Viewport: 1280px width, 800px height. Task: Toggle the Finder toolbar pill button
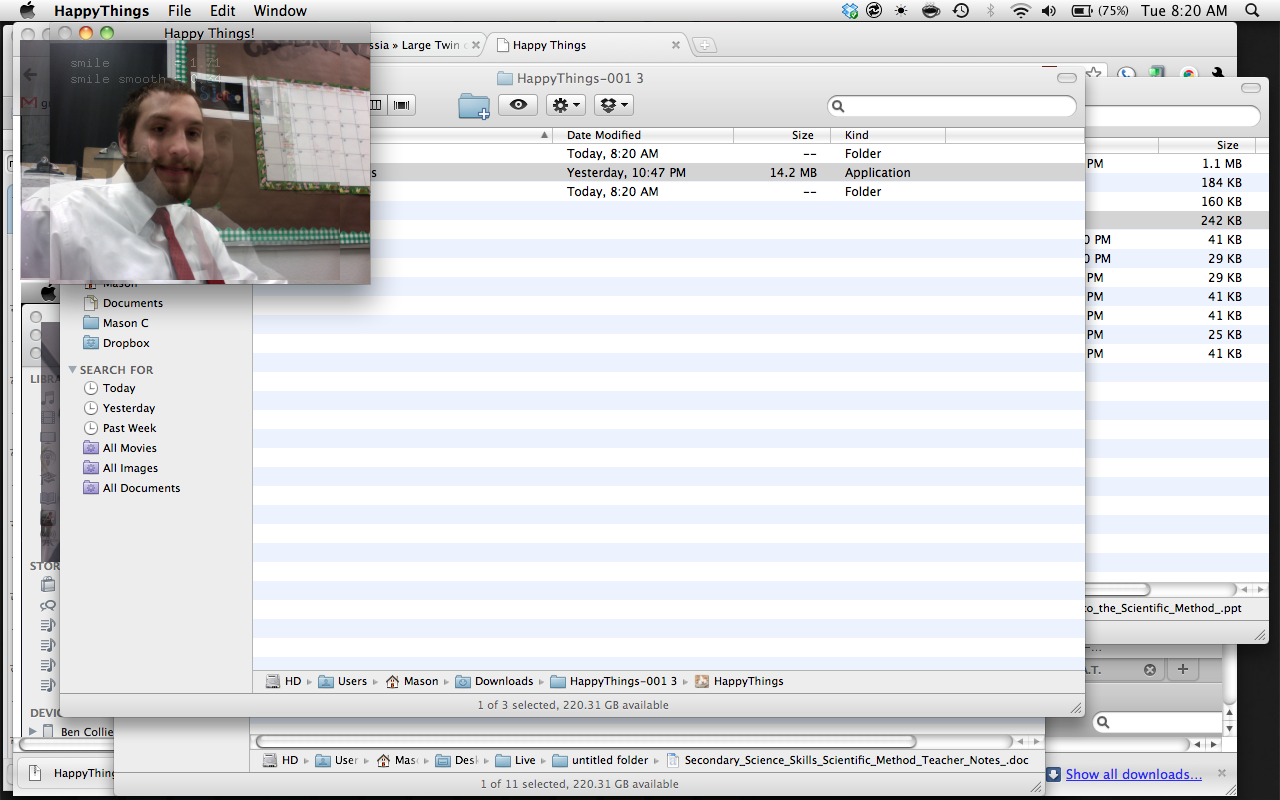coord(1067,78)
